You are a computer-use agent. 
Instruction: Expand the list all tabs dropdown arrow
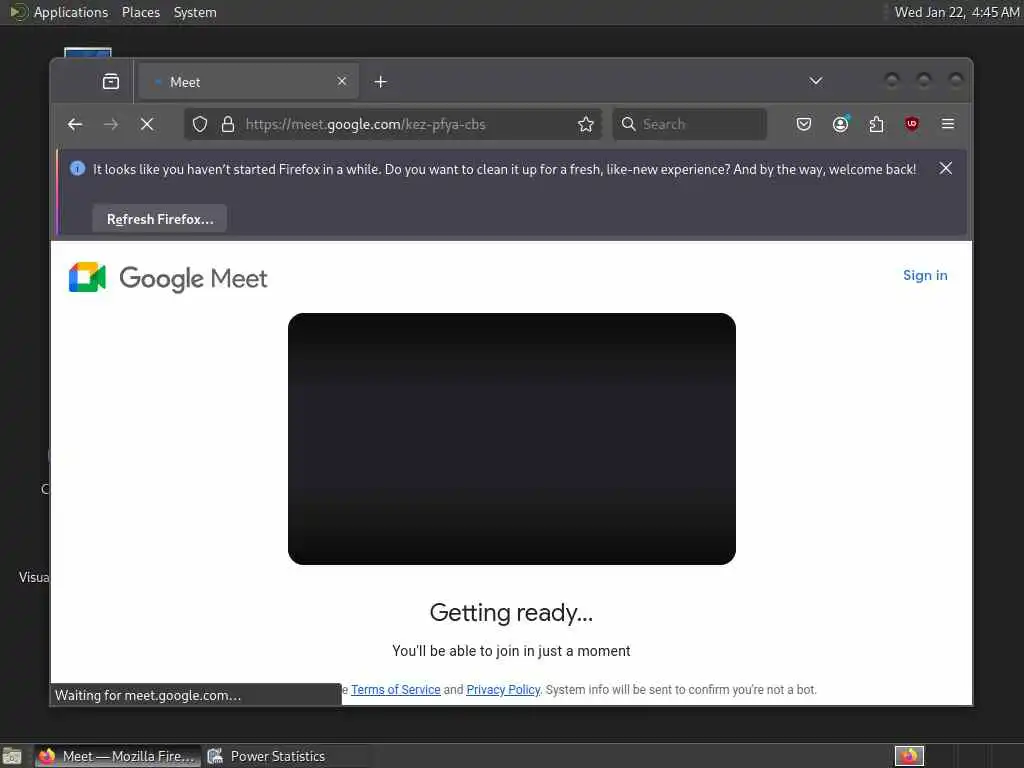coord(816,81)
